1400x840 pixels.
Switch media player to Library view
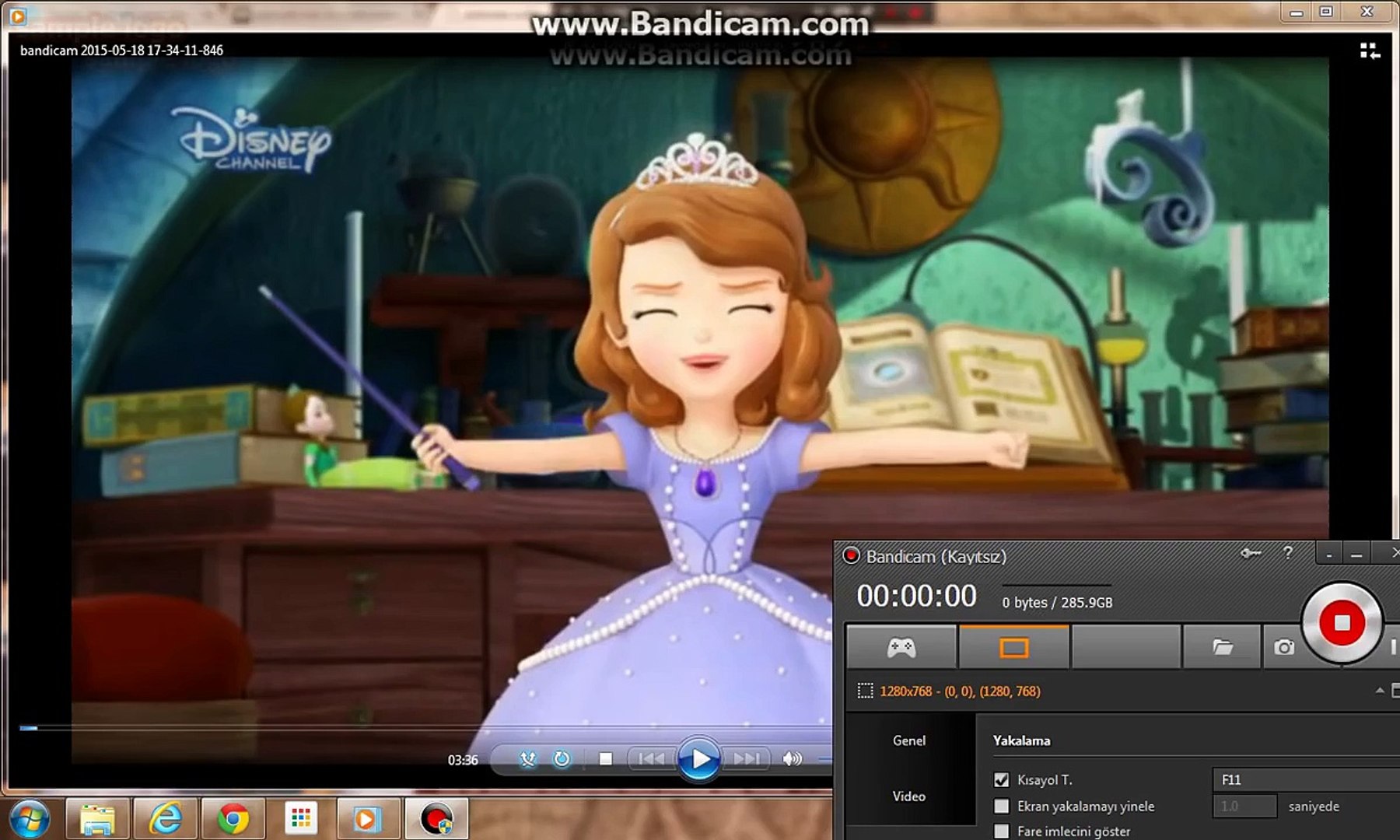[x=1370, y=51]
